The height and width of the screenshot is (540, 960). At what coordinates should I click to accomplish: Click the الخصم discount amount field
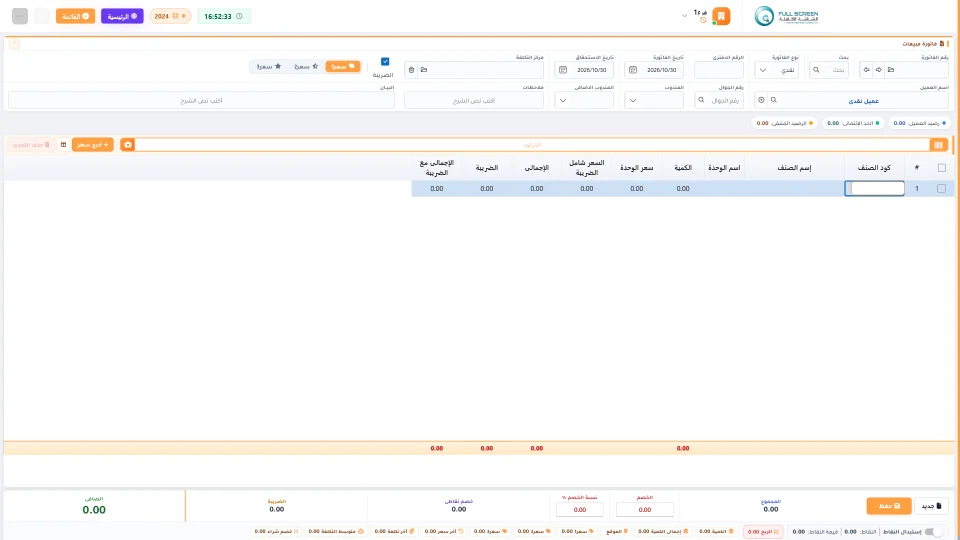click(x=645, y=509)
